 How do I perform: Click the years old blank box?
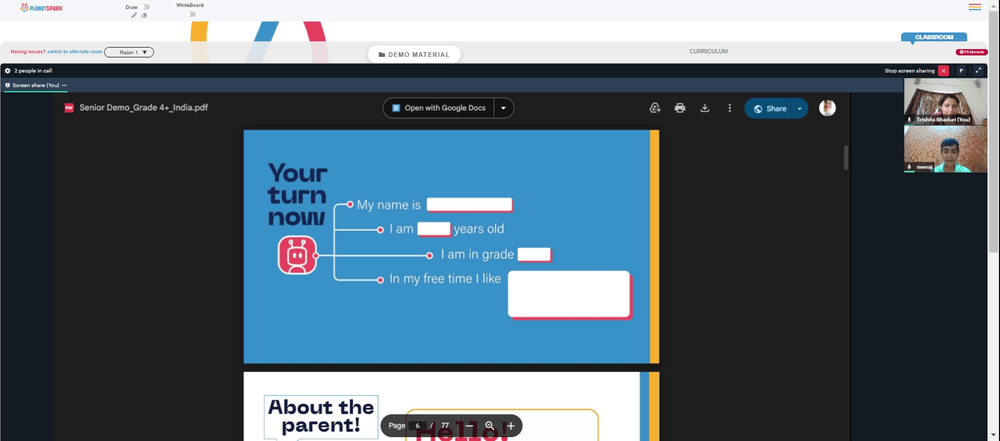click(434, 229)
